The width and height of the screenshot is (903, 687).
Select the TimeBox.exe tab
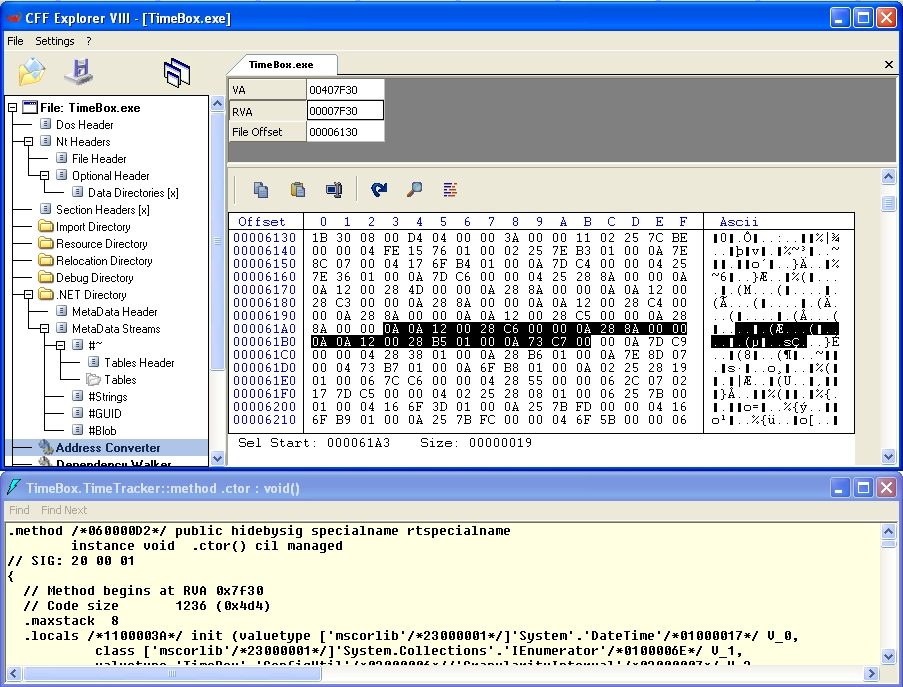point(281,64)
